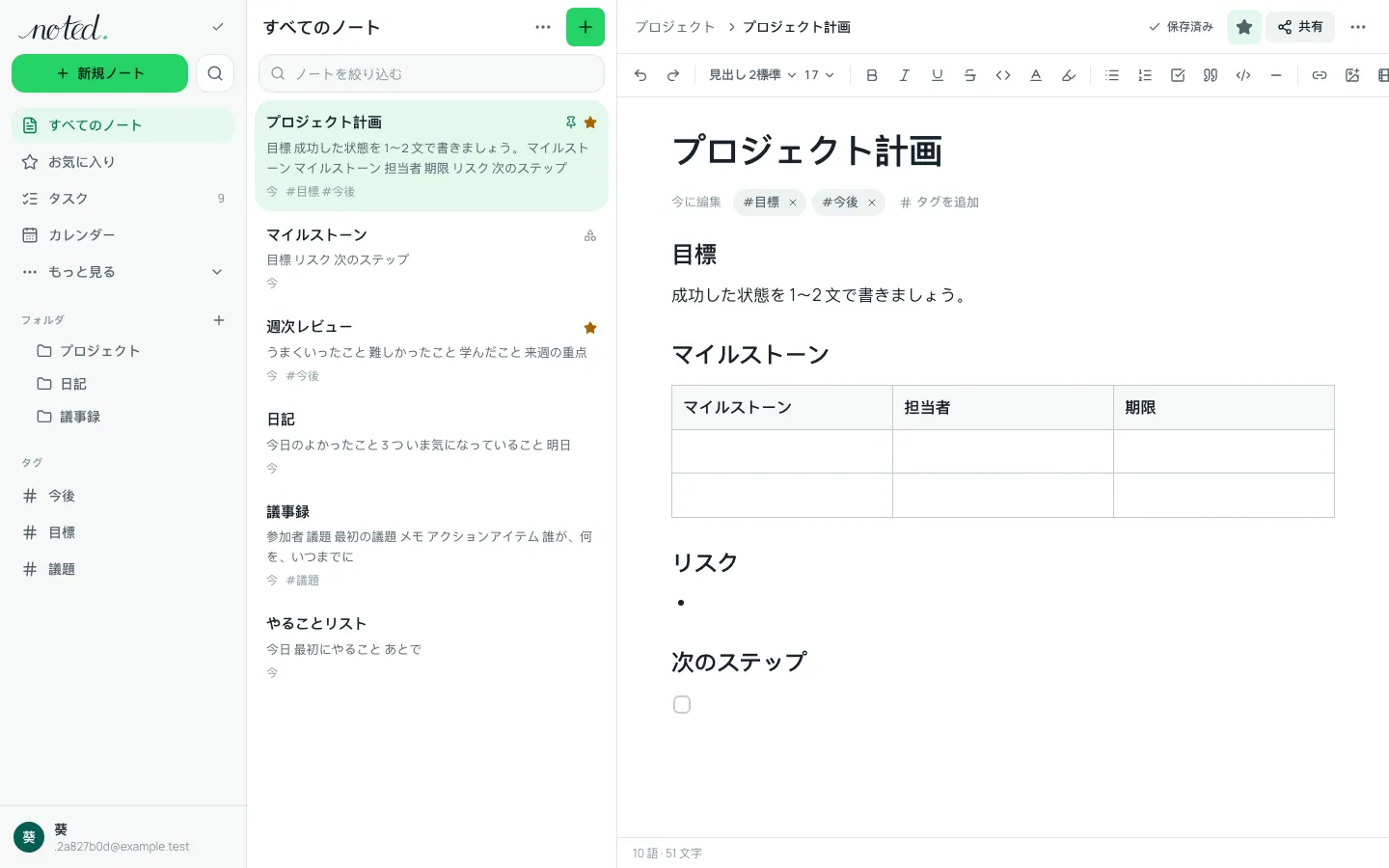The height and width of the screenshot is (868, 1389).
Task: Click the 共有 share button
Action: [x=1300, y=27]
